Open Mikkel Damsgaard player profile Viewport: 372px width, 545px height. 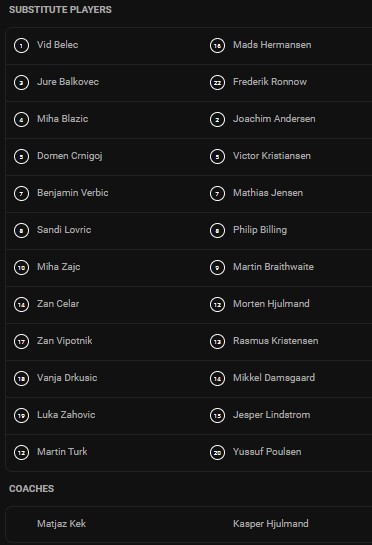274,378
